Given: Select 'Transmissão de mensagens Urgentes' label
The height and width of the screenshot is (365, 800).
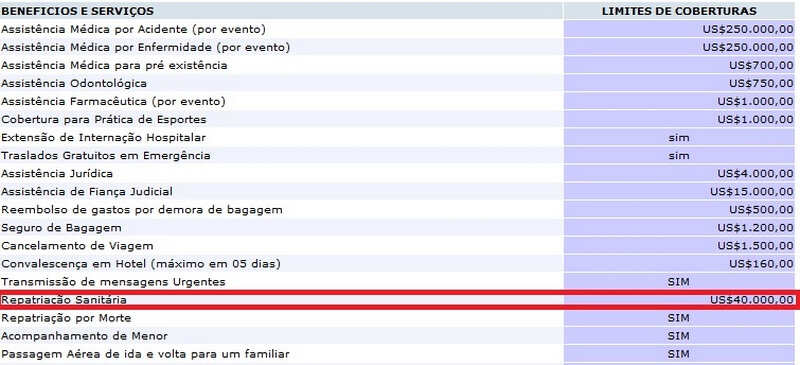Looking at the screenshot, I should click(113, 282).
